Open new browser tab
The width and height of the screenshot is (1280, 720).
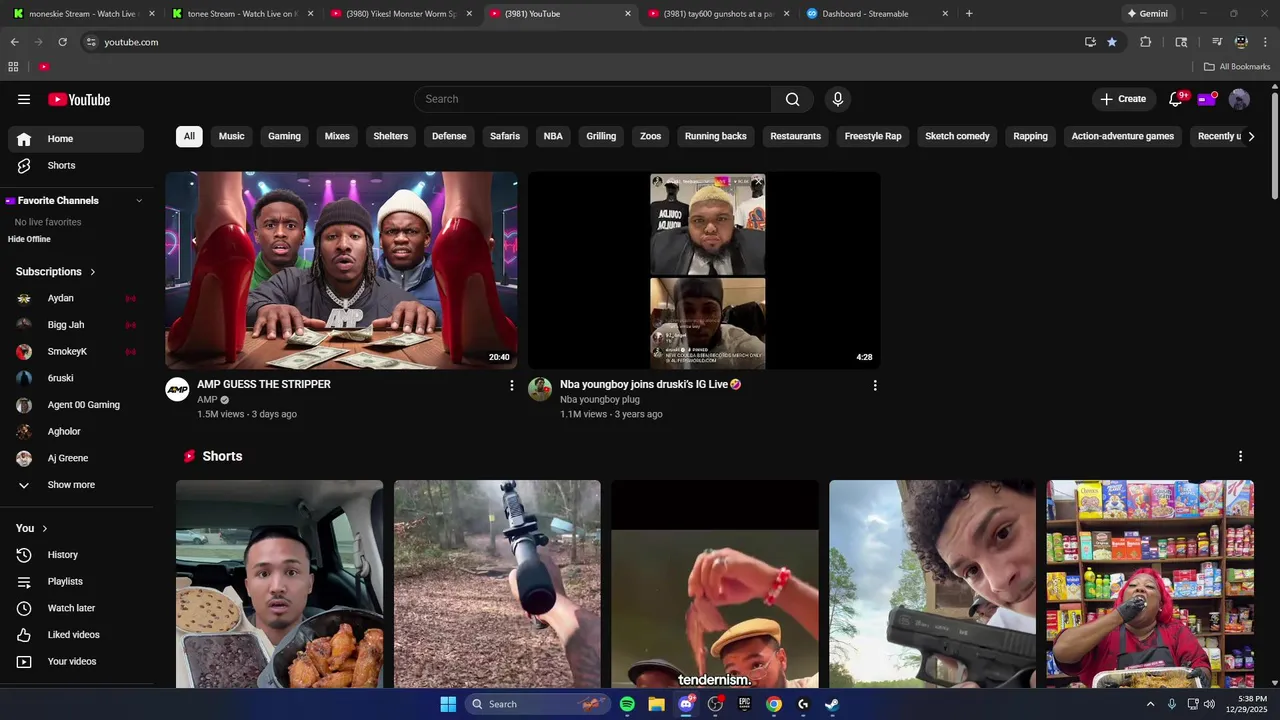[x=969, y=14]
